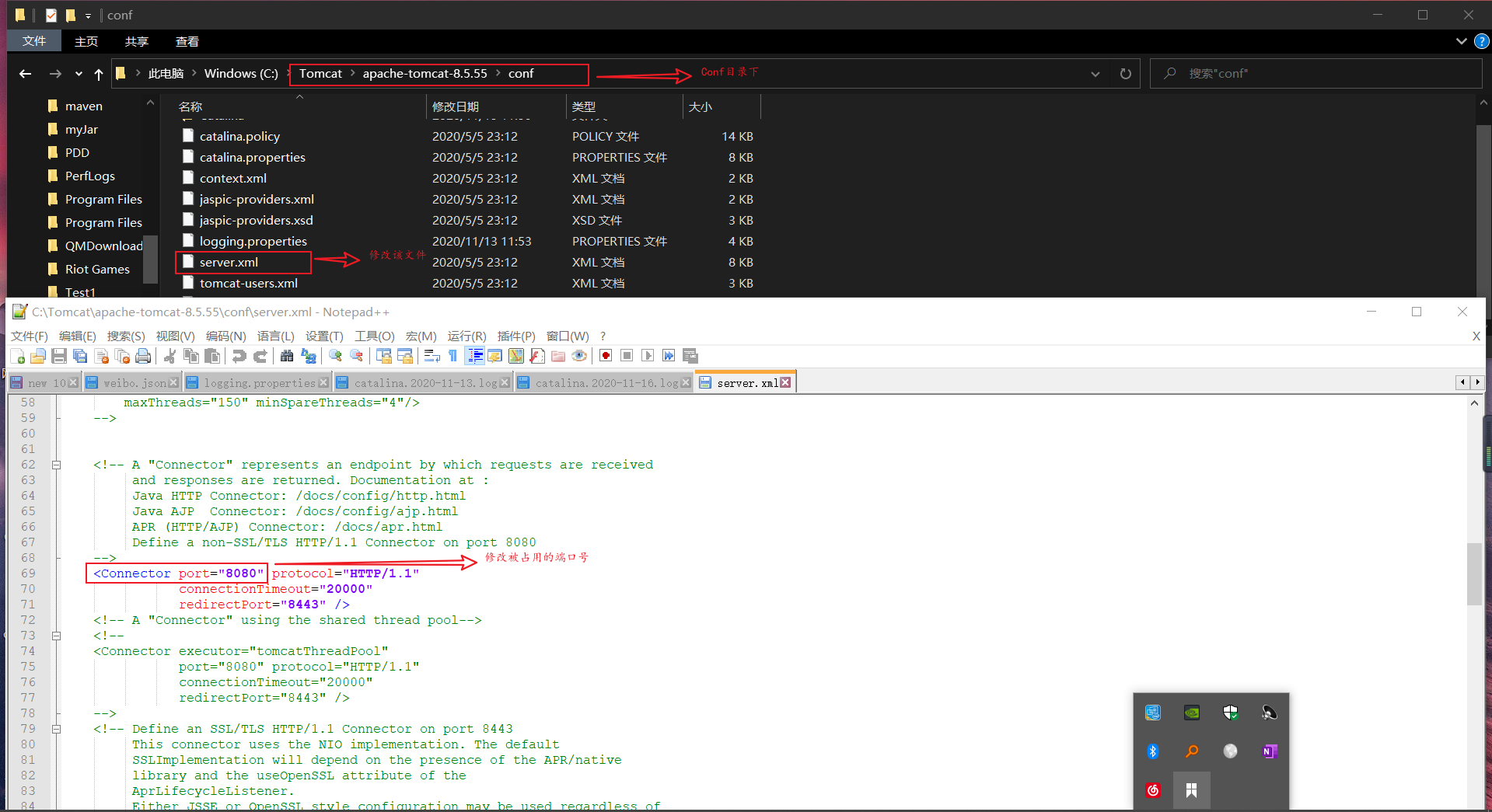Create a new file in Notepad++ toolbar
1492x812 pixels.
point(17,356)
